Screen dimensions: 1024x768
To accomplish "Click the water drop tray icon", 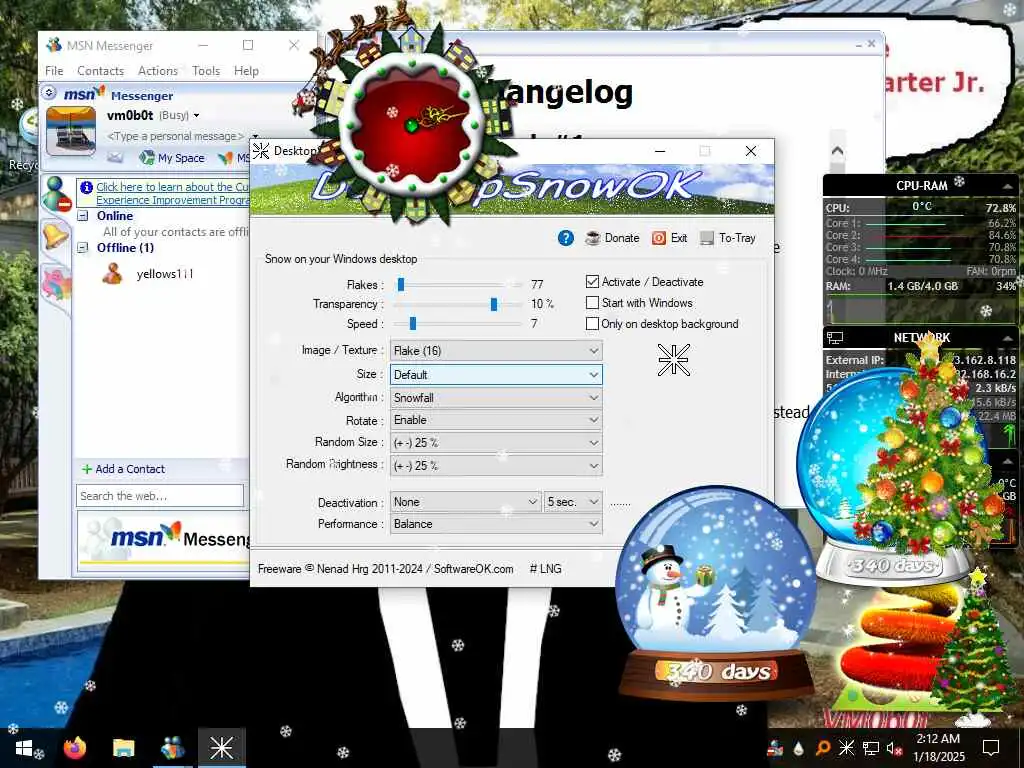I will (x=799, y=748).
